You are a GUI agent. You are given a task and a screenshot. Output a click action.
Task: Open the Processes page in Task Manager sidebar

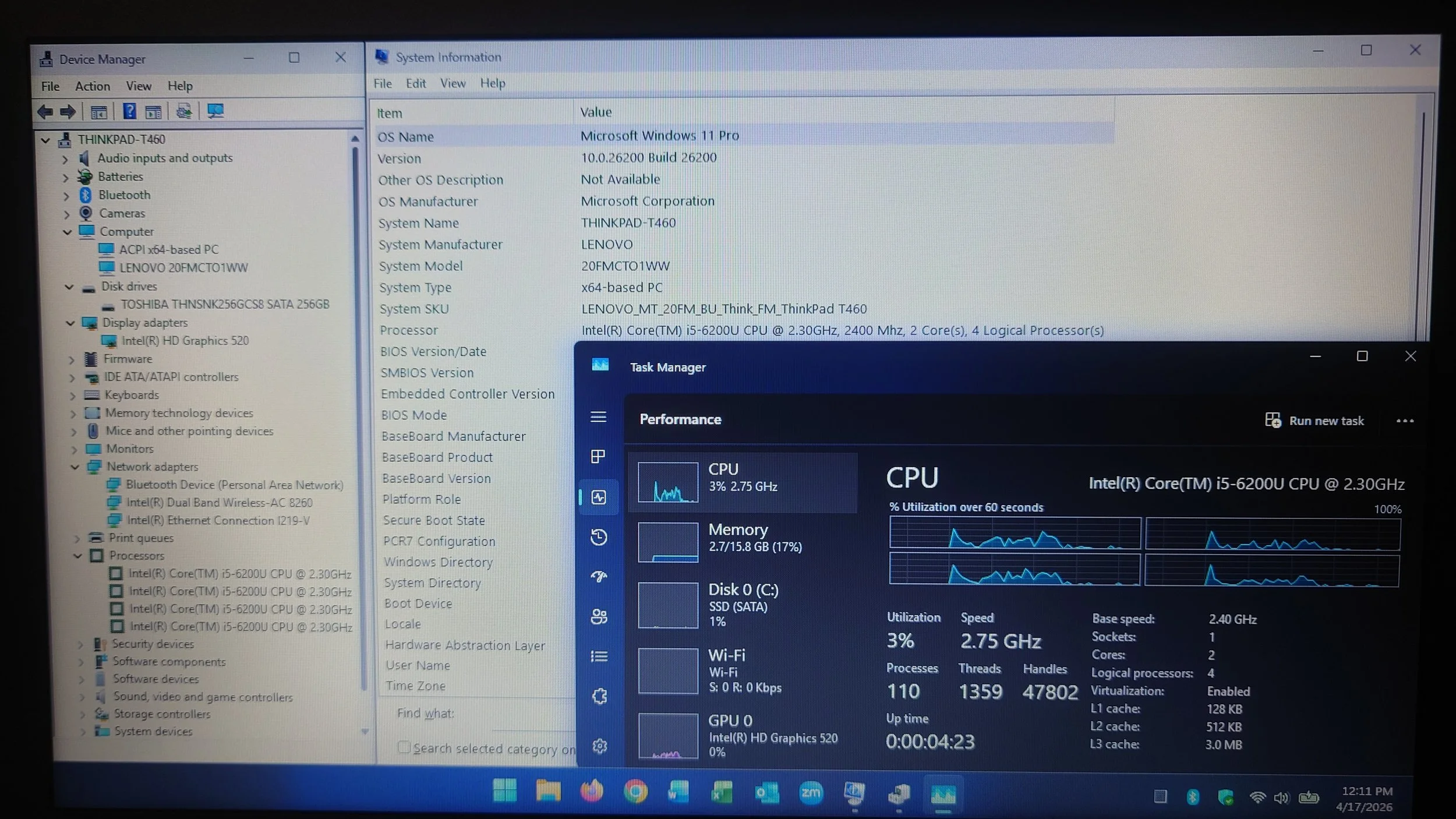point(598,457)
